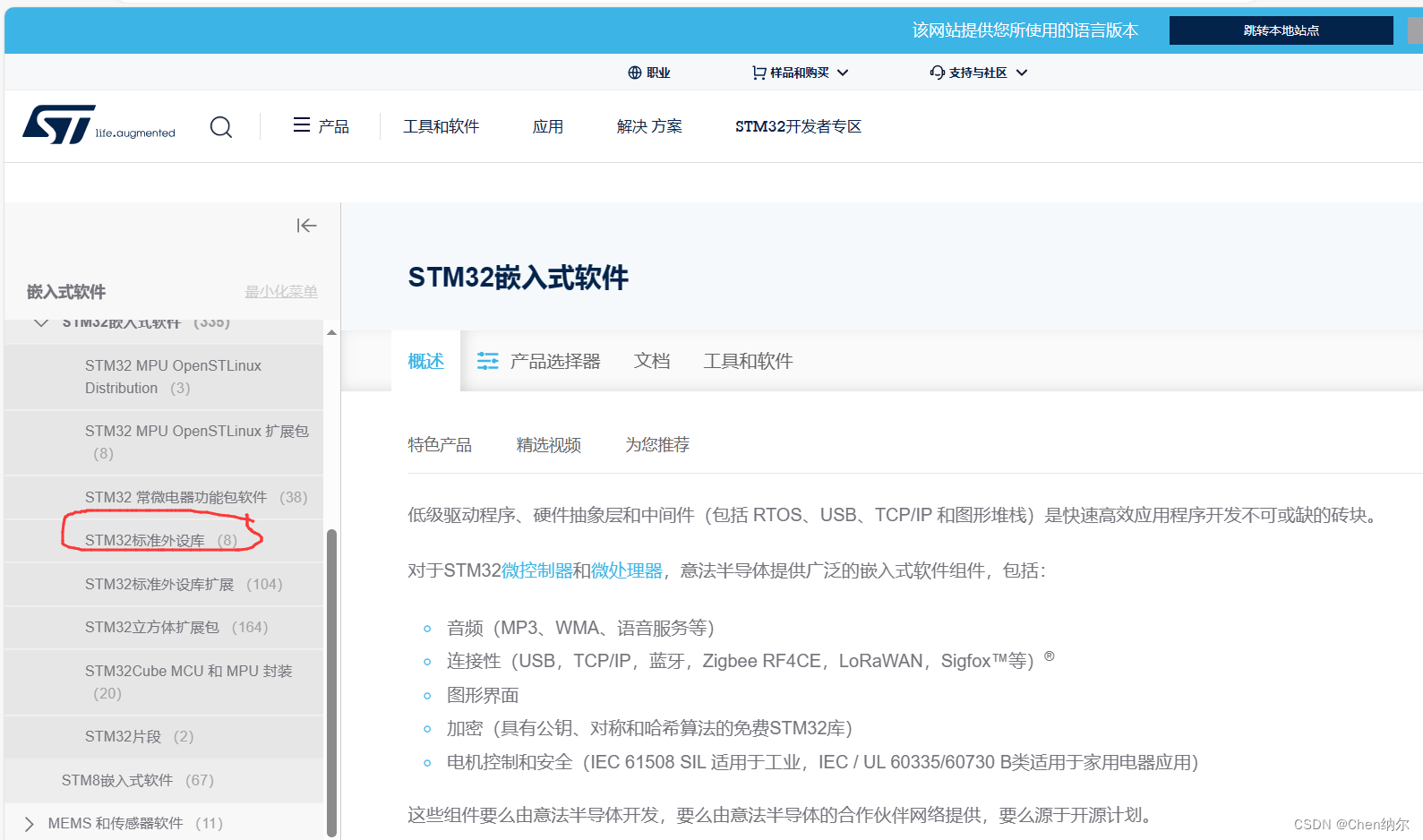The height and width of the screenshot is (840, 1423).
Task: Expand the 样品和购买 dropdown chevron
Action: 843,73
